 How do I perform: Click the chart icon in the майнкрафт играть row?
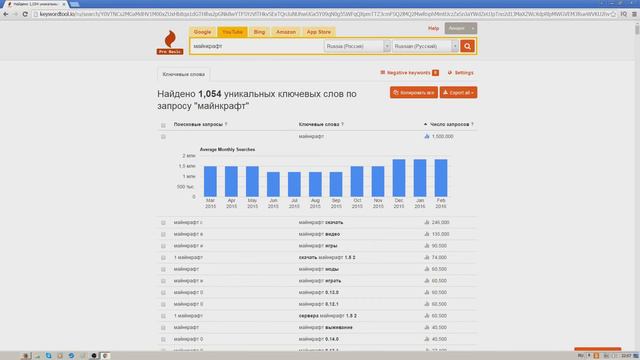pyautogui.click(x=427, y=280)
